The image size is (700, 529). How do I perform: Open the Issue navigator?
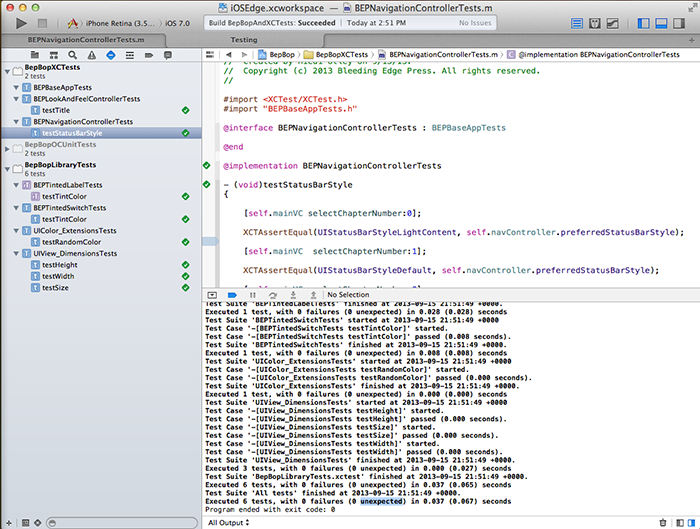coord(92,55)
